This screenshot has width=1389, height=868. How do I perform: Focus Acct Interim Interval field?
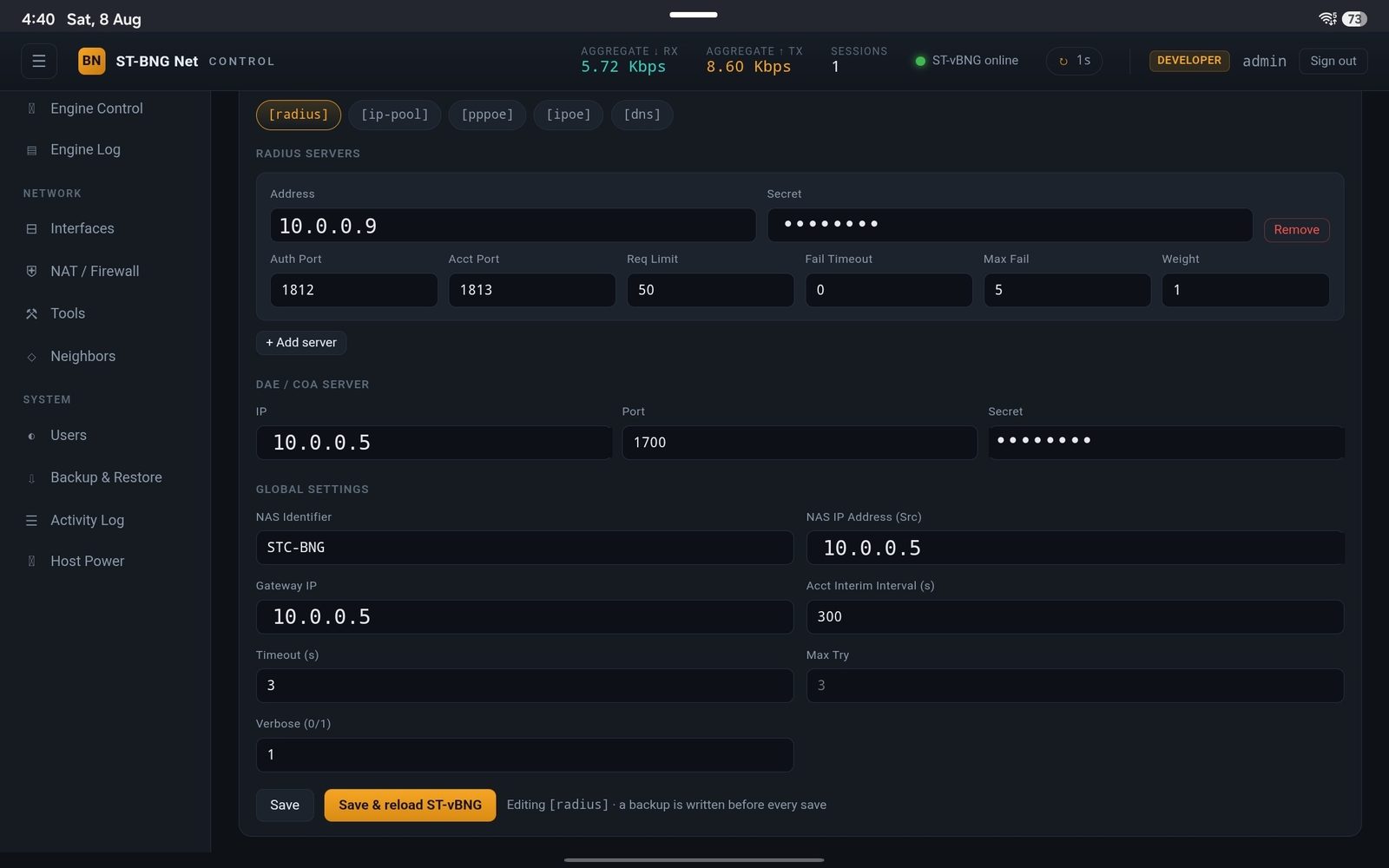click(x=1075, y=616)
